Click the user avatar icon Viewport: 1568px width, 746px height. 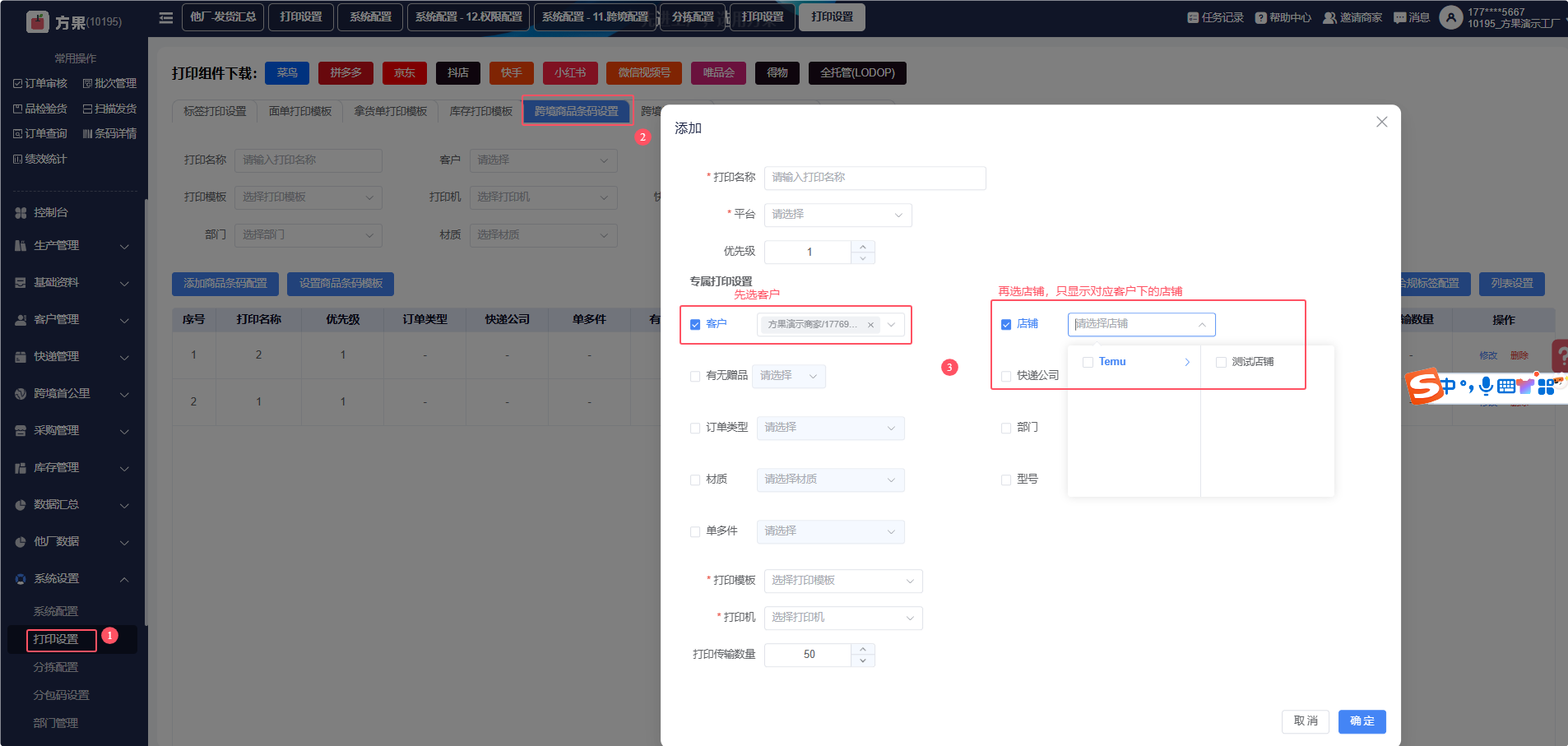point(1450,17)
